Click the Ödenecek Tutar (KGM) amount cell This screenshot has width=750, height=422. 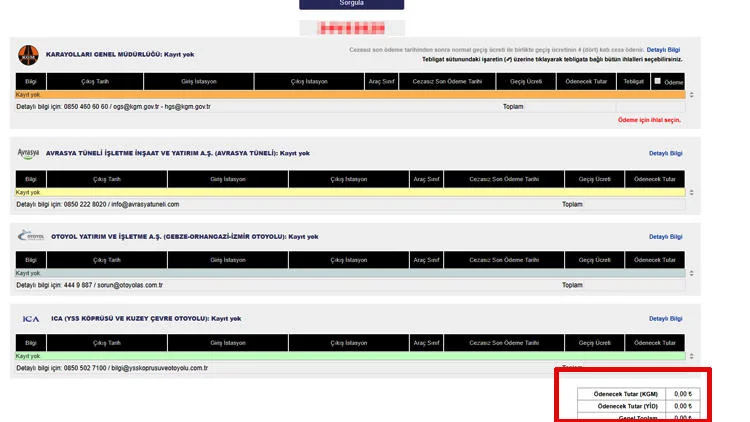click(683, 394)
